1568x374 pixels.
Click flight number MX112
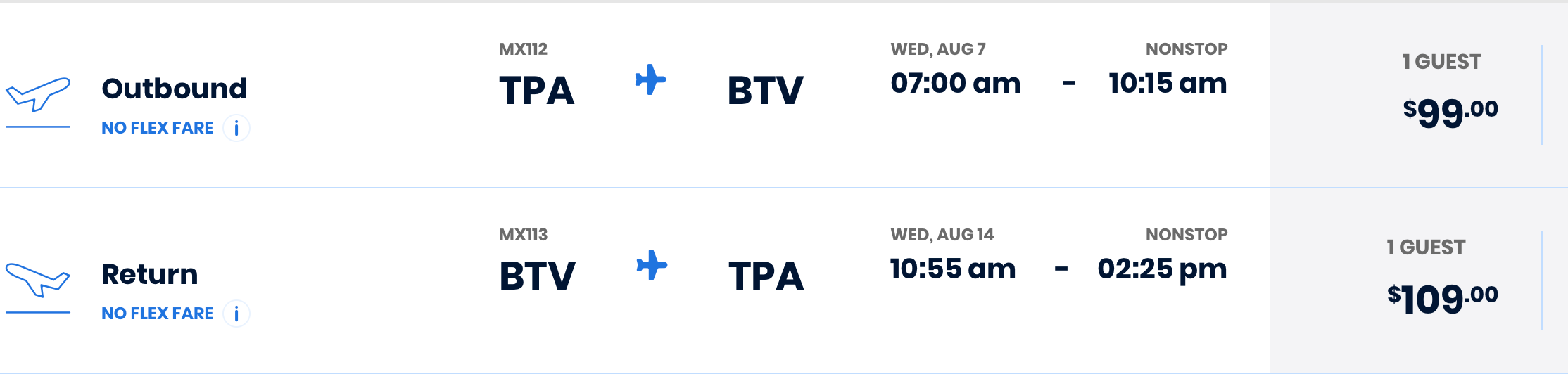coord(523,49)
